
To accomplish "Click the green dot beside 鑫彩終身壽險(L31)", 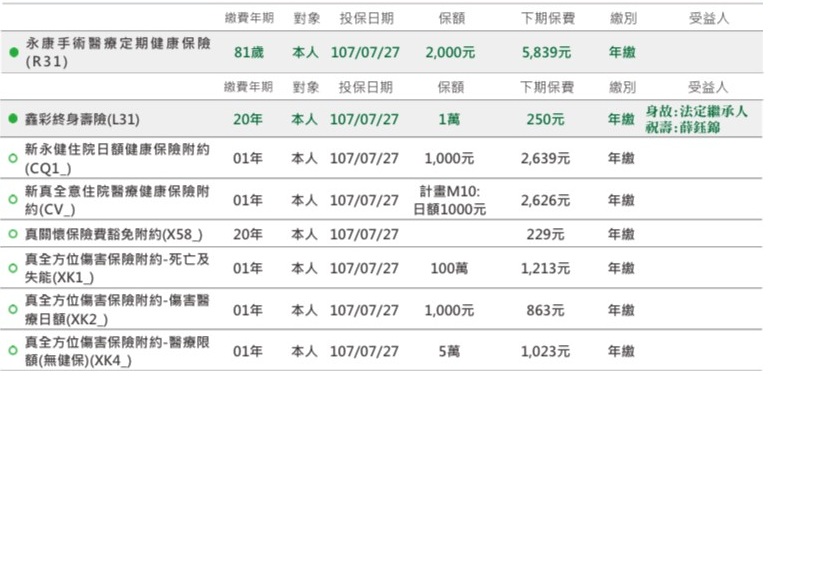I will pyautogui.click(x=14, y=119).
